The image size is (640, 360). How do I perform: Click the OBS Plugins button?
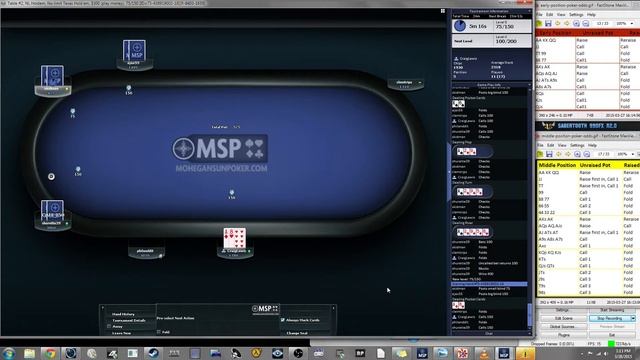563,335
